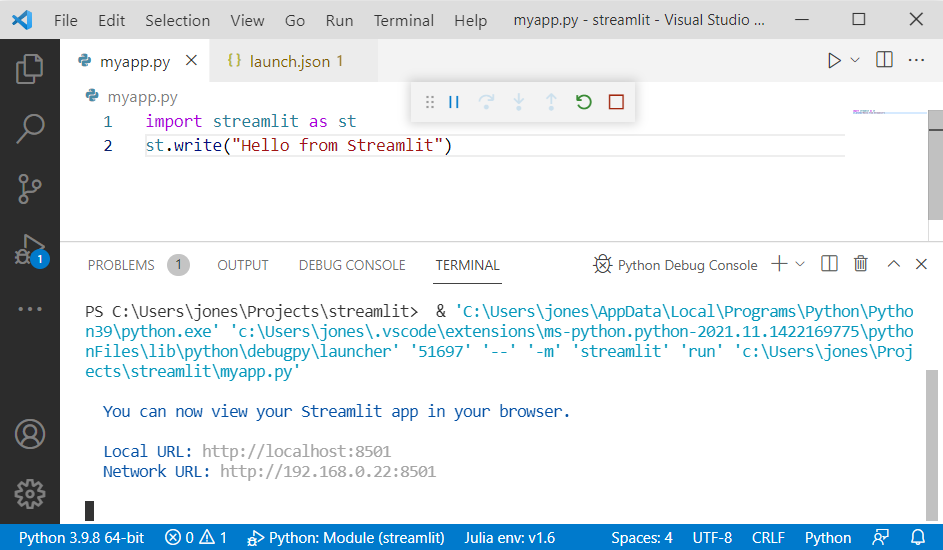Expand the Run Python File dropdown arrow
The height and width of the screenshot is (550, 943).
[x=855, y=60]
